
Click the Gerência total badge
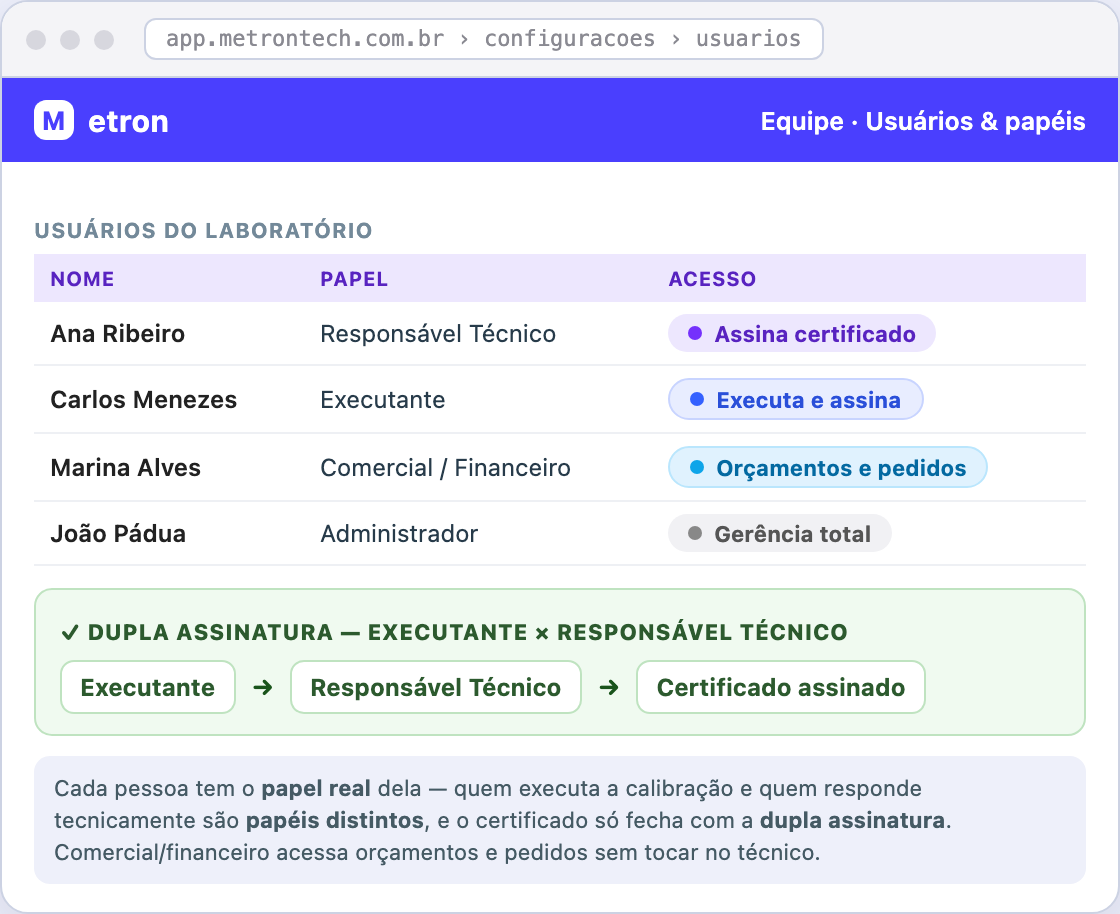click(x=779, y=533)
